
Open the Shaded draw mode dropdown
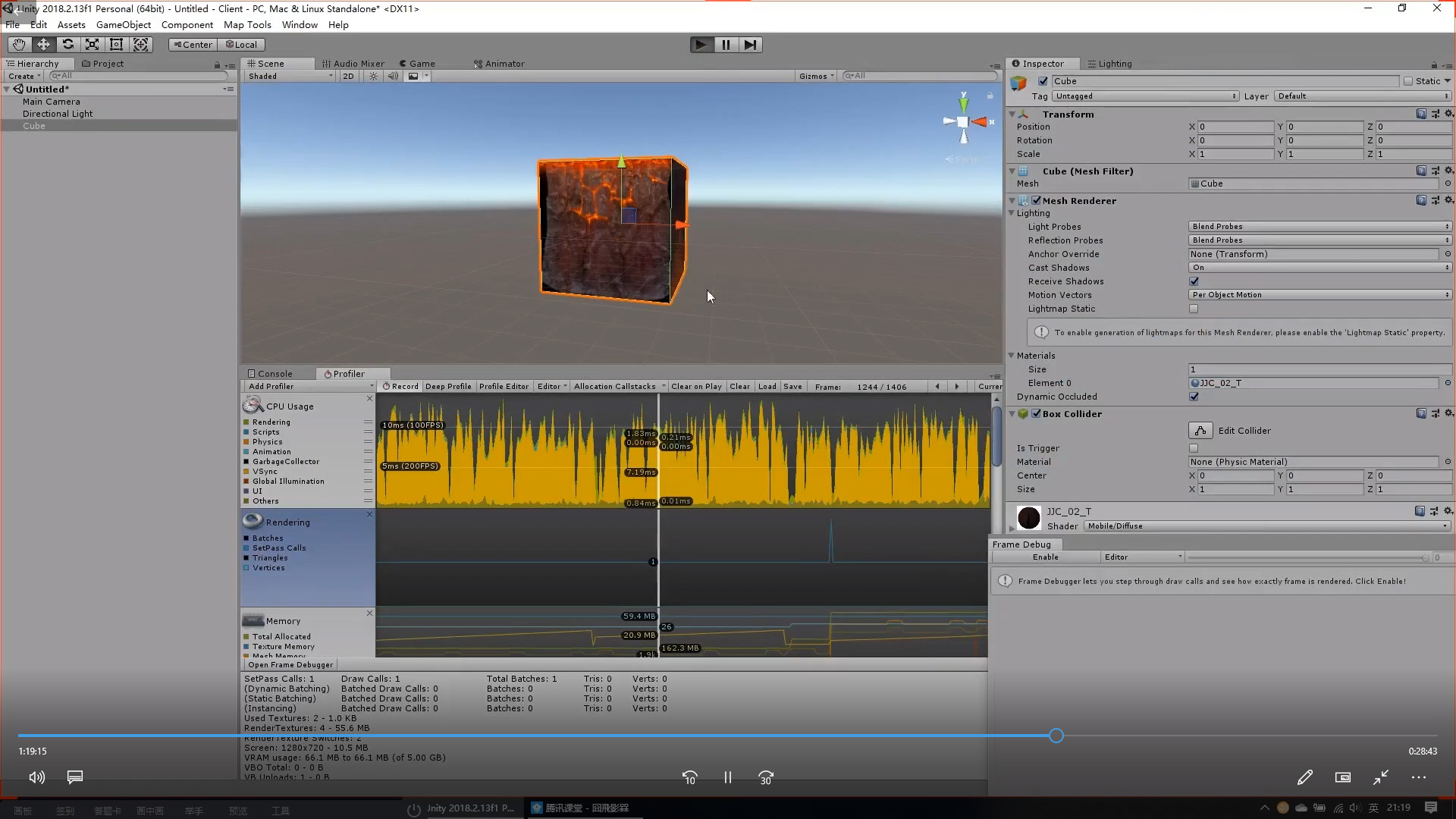(x=290, y=76)
